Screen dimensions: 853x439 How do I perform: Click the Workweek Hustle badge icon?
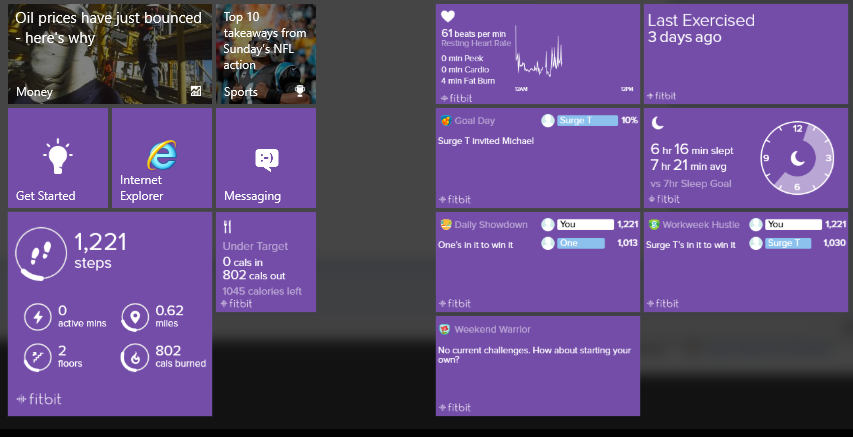[653, 225]
